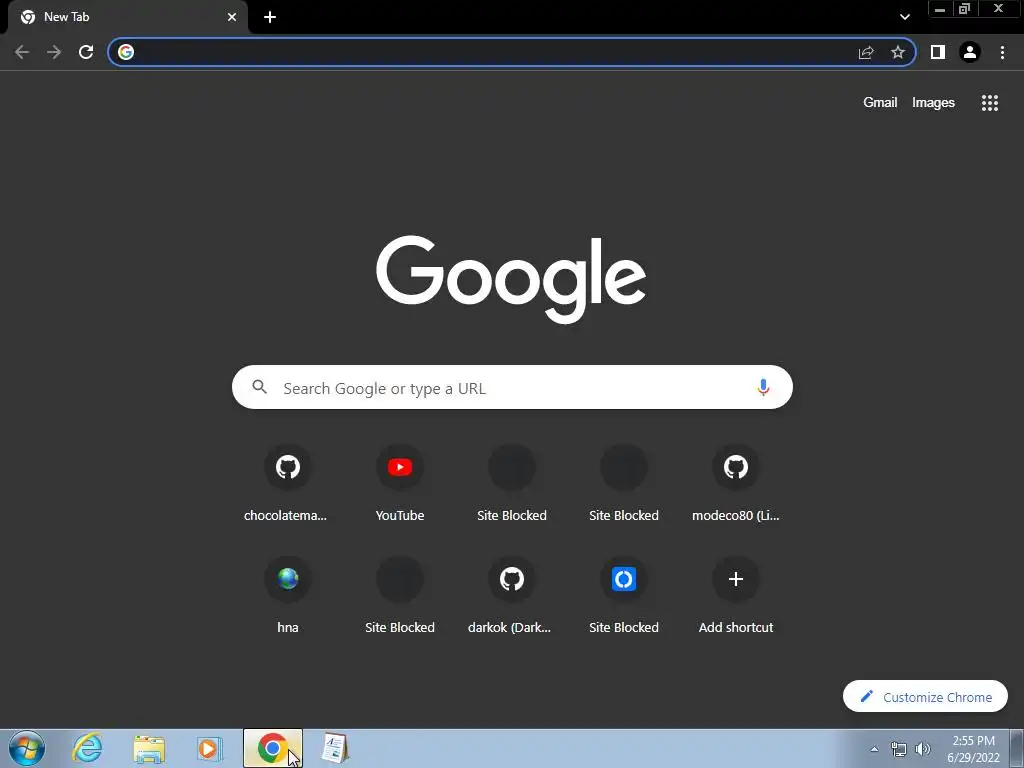Click the Google icon in address bar
This screenshot has height=768, width=1024.
tap(126, 52)
